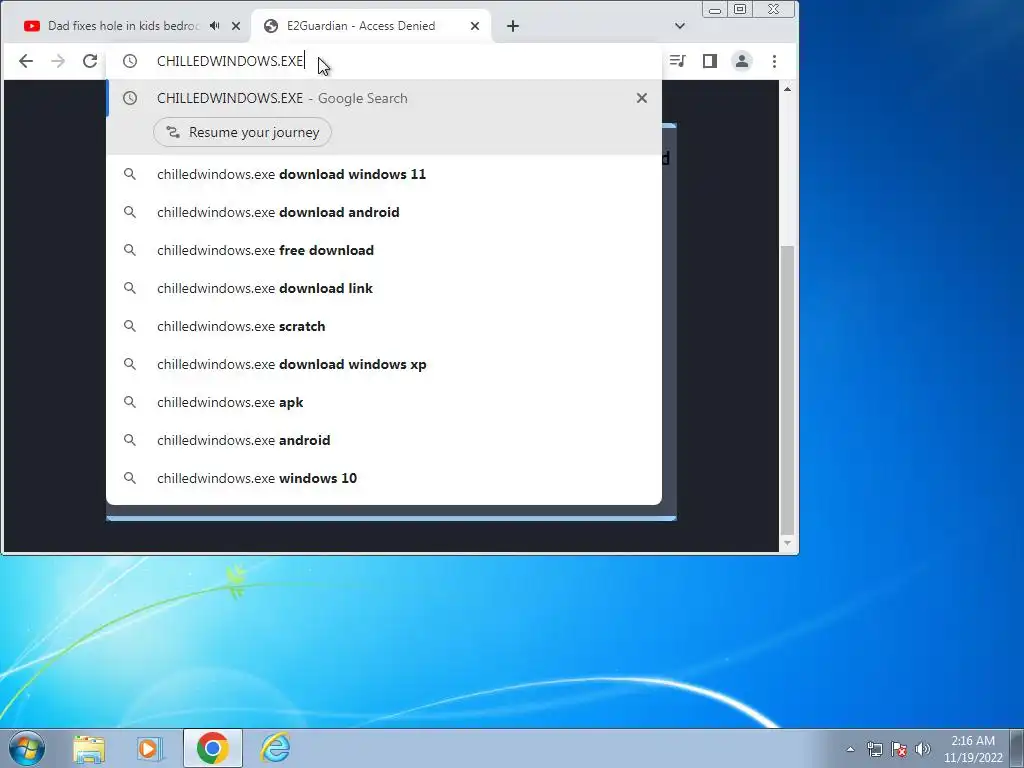Choose suggestion 'download android'
Viewport: 1024px width, 768px height.
coord(384,212)
